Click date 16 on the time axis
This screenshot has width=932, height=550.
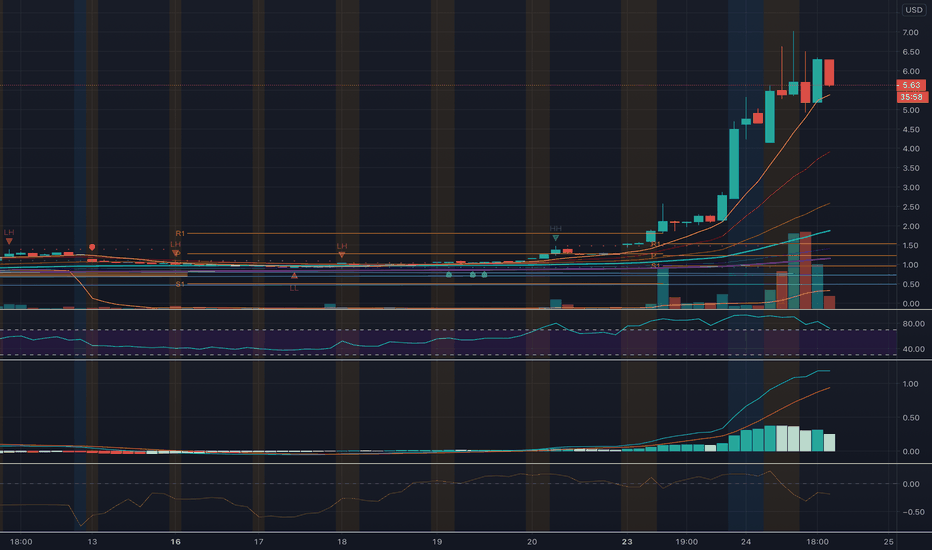point(175,542)
